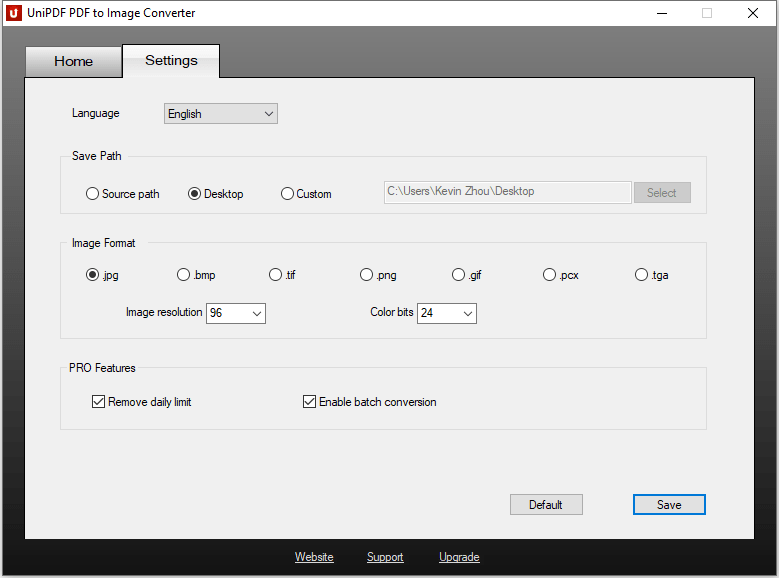This screenshot has height=578, width=779.
Task: Open the Language dropdown showing English
Action: pyautogui.click(x=221, y=114)
